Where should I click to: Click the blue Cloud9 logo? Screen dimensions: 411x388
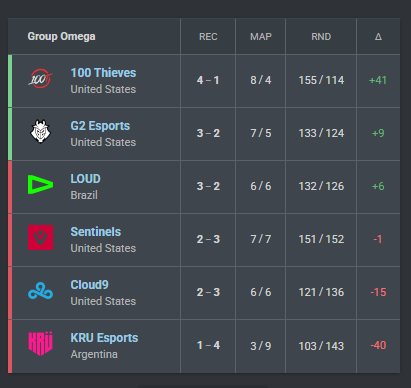point(40,291)
